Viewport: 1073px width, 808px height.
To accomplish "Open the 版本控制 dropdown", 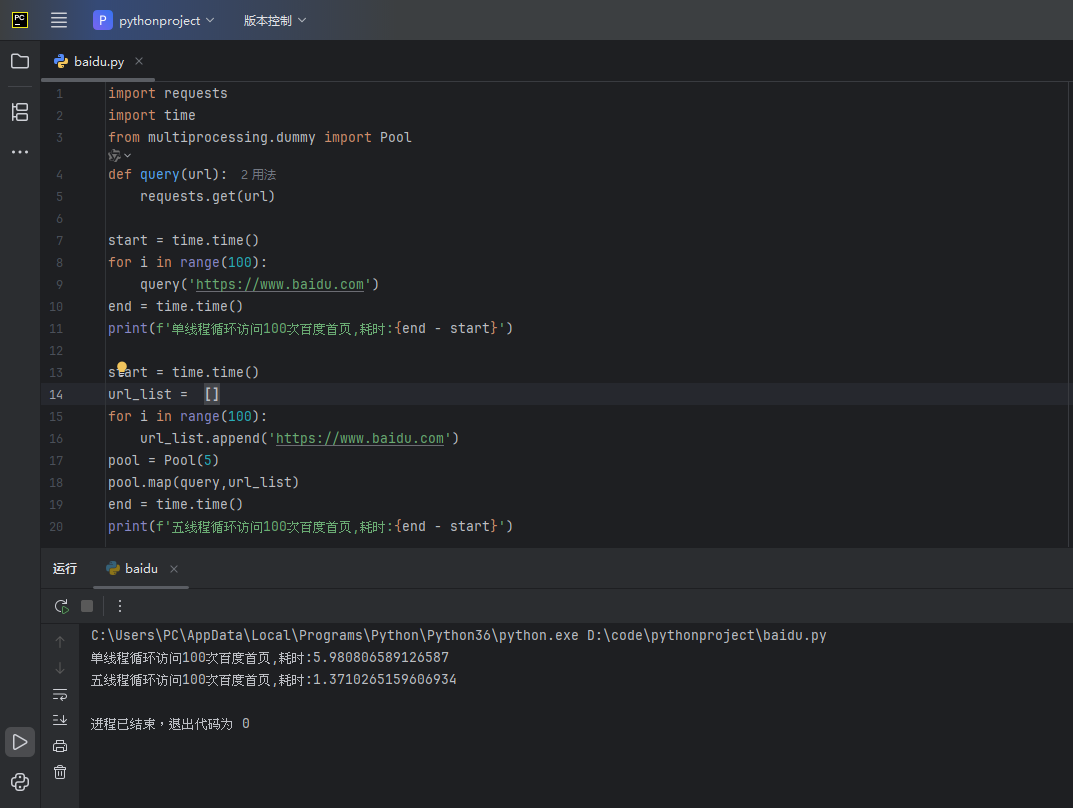I will (275, 20).
